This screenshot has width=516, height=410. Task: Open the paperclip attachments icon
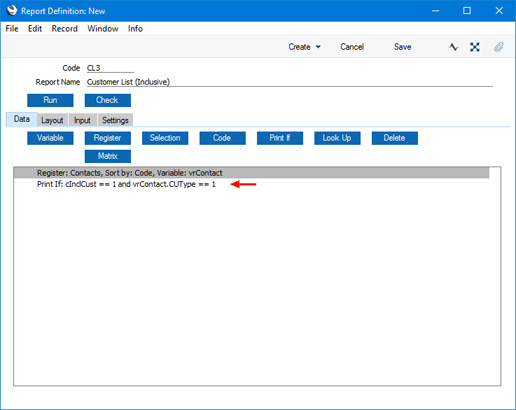[498, 47]
